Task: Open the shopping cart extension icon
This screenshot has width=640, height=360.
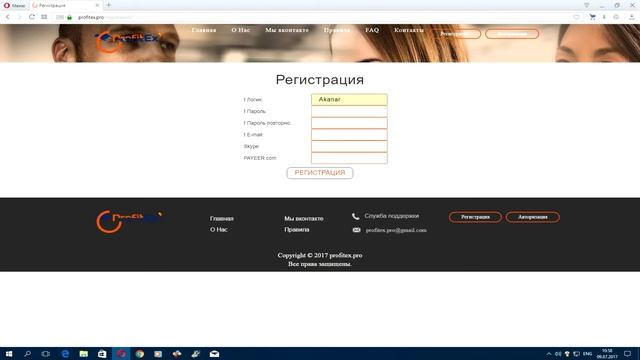Action: tap(592, 17)
